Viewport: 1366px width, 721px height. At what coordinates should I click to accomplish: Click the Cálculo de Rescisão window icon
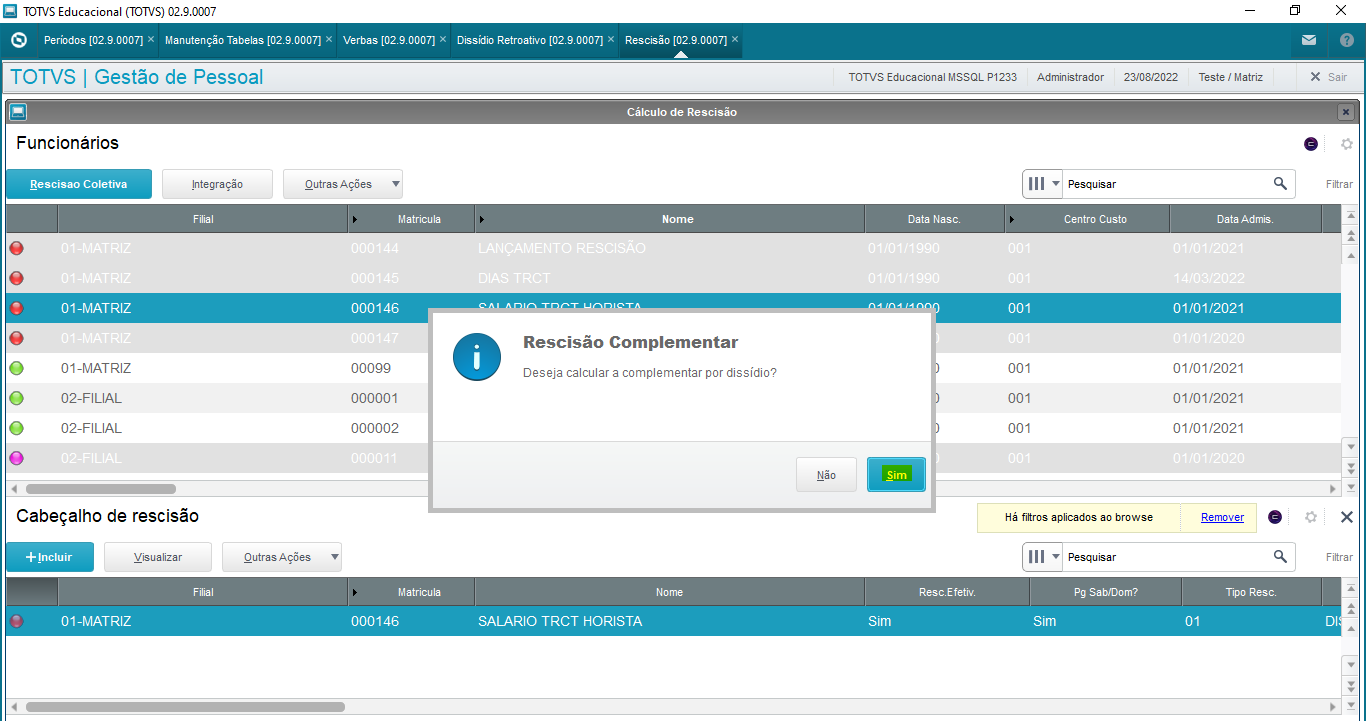18,112
